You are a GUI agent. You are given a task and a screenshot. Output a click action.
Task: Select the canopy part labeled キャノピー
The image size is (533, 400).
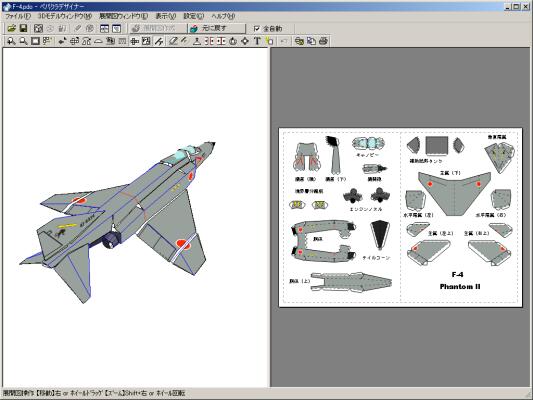coord(368,144)
